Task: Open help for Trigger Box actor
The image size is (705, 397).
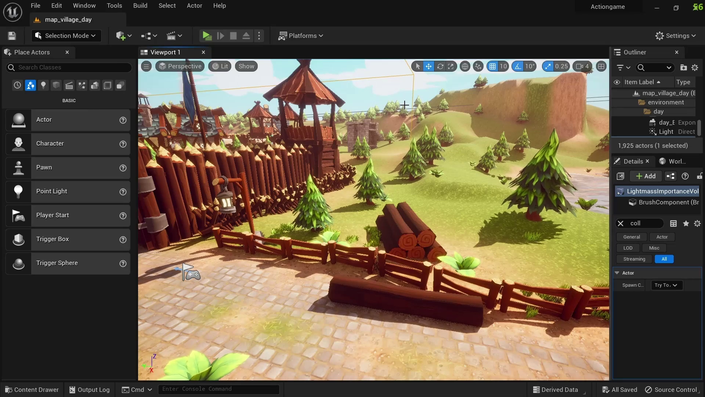Action: point(123,239)
